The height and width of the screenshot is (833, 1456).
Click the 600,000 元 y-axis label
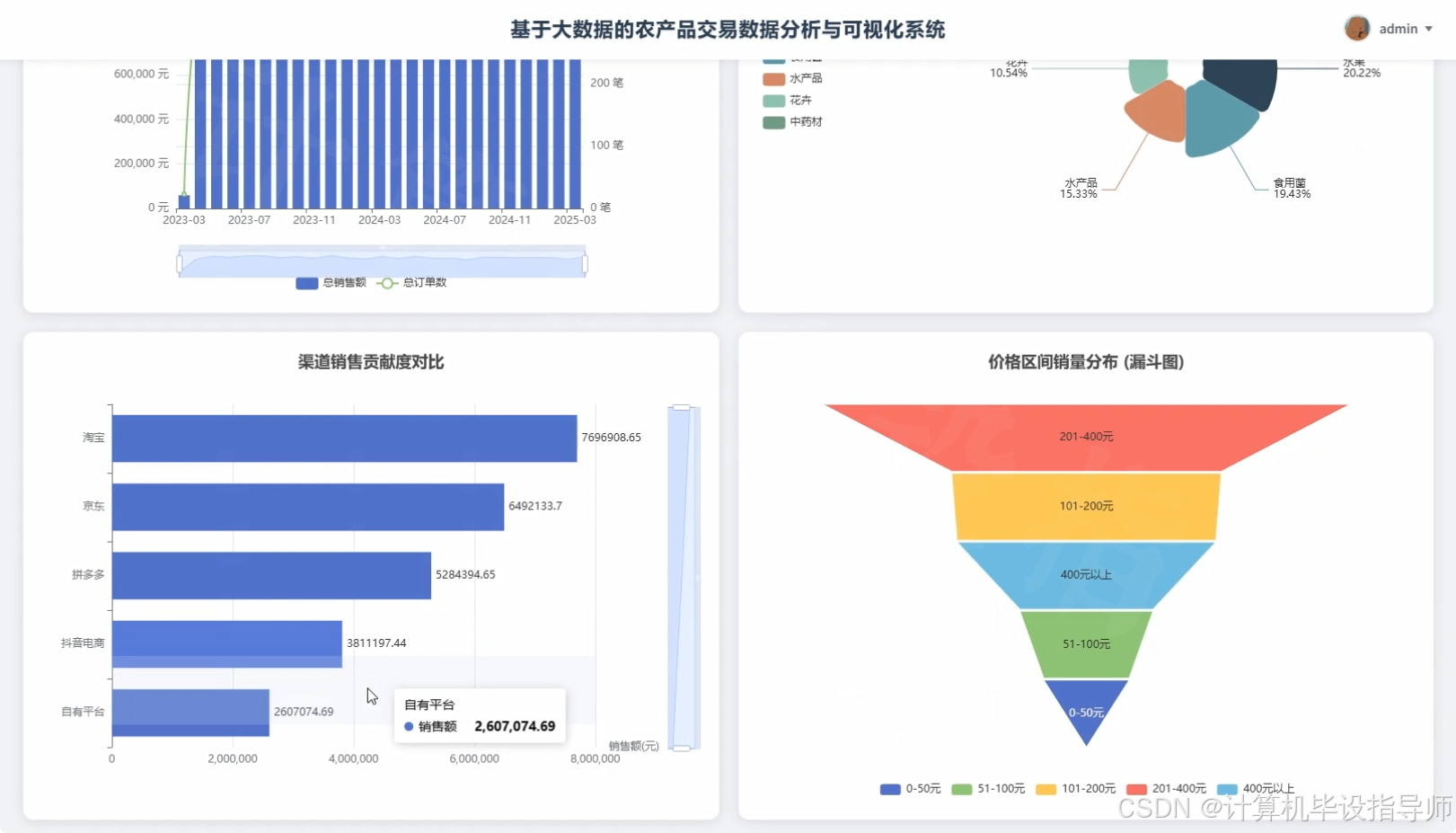[x=141, y=74]
